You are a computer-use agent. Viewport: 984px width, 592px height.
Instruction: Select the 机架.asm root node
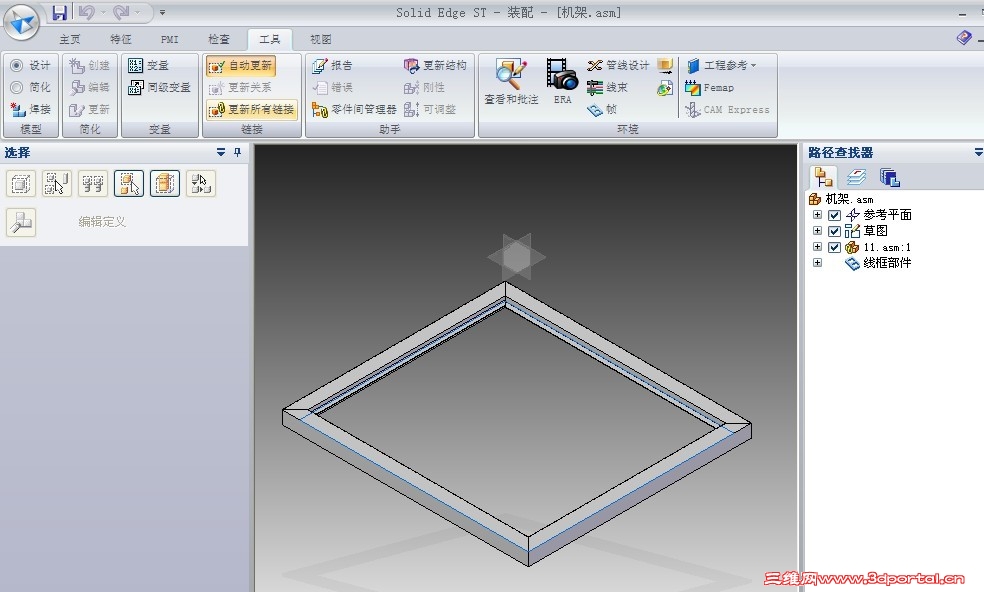pos(841,199)
